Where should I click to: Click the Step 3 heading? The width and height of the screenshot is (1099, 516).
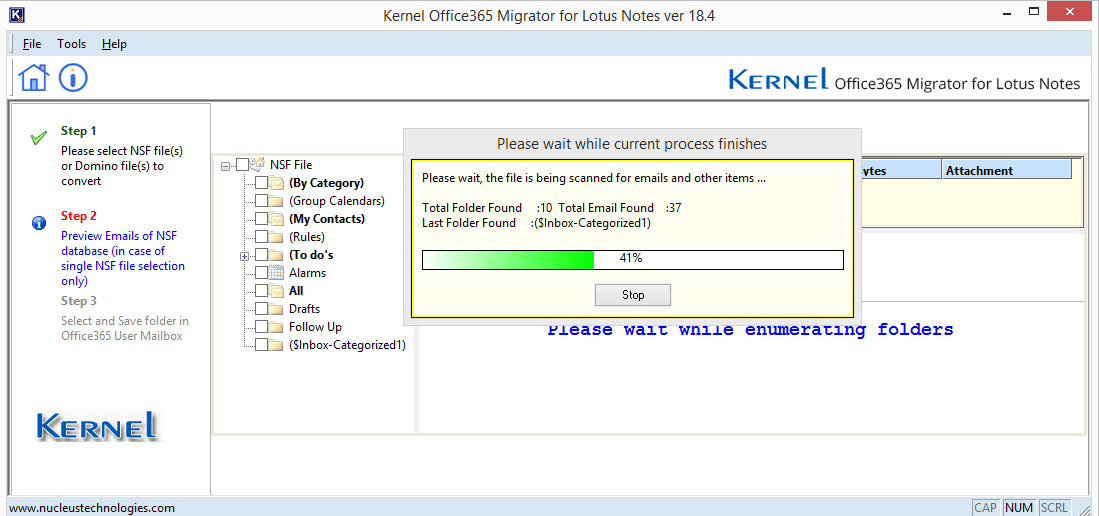pos(78,301)
